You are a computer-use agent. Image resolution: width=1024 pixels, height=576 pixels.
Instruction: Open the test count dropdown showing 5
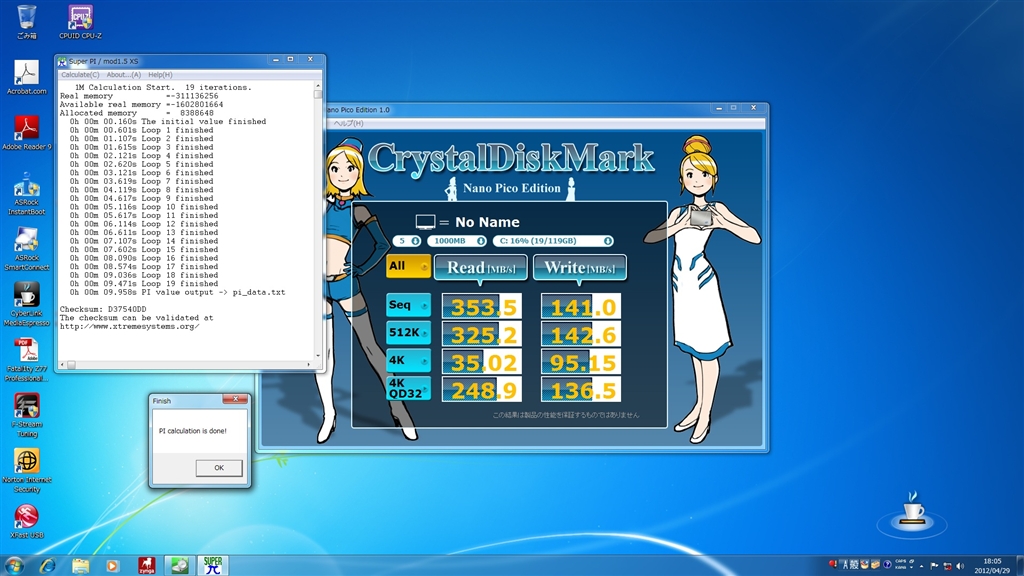click(x=407, y=241)
